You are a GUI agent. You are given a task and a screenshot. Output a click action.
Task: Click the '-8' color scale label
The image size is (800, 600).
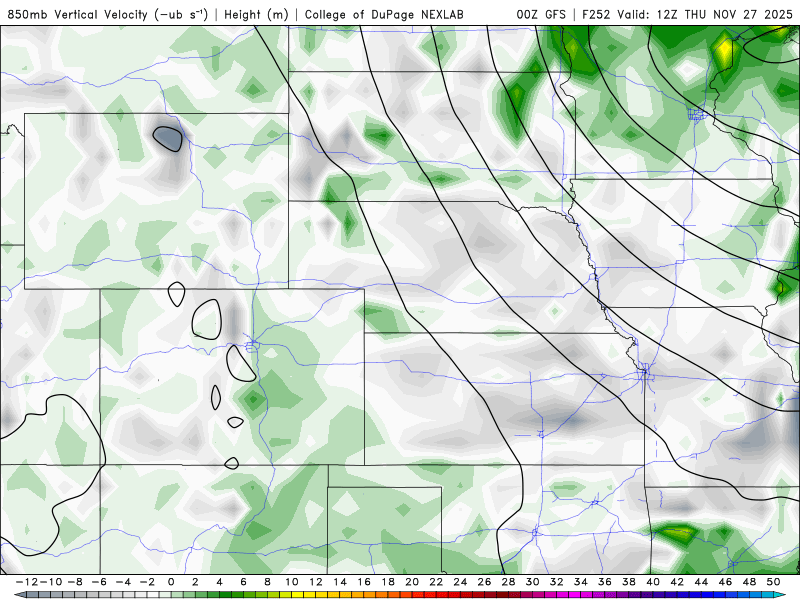[x=75, y=582]
